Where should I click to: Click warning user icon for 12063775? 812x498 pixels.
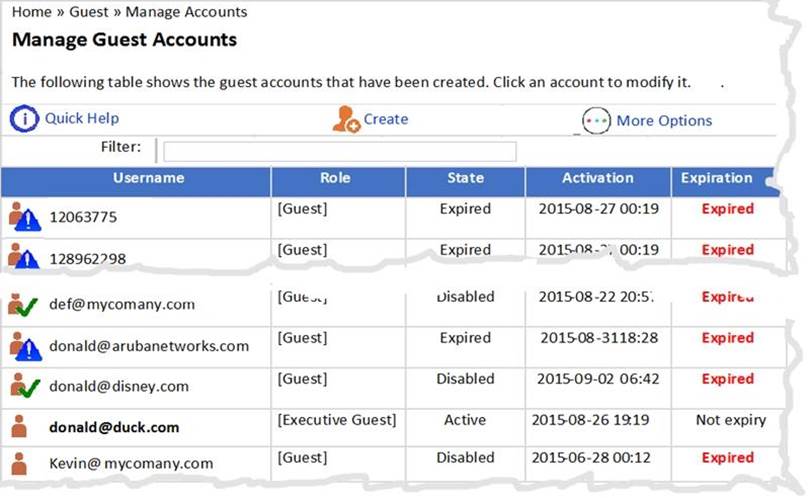23,217
